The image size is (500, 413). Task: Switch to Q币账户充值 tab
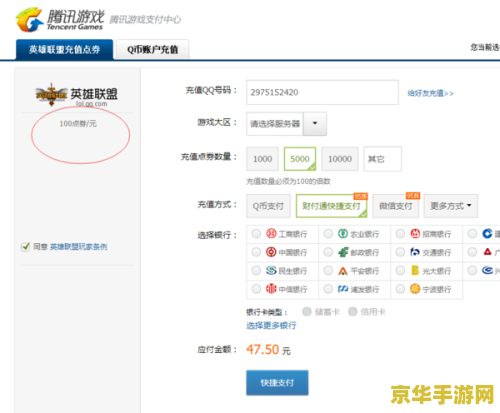pyautogui.click(x=153, y=49)
